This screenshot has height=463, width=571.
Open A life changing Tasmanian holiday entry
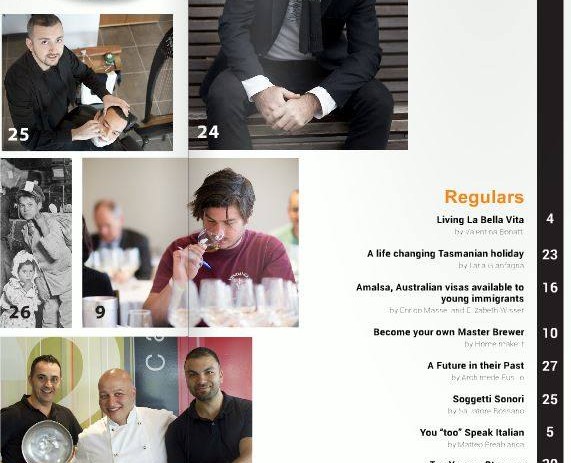(x=445, y=254)
